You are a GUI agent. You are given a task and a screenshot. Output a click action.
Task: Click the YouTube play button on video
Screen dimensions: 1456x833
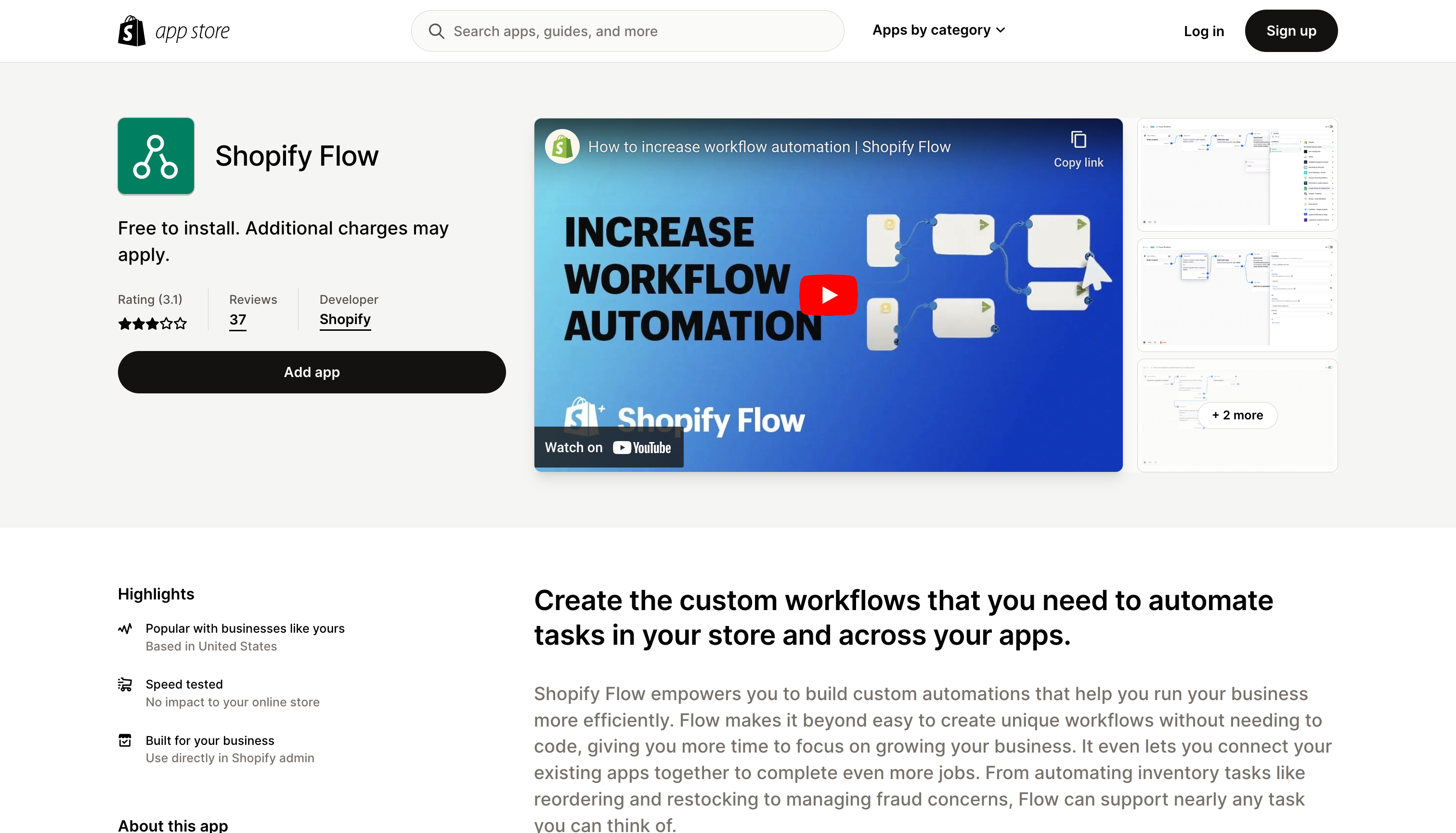click(828, 295)
